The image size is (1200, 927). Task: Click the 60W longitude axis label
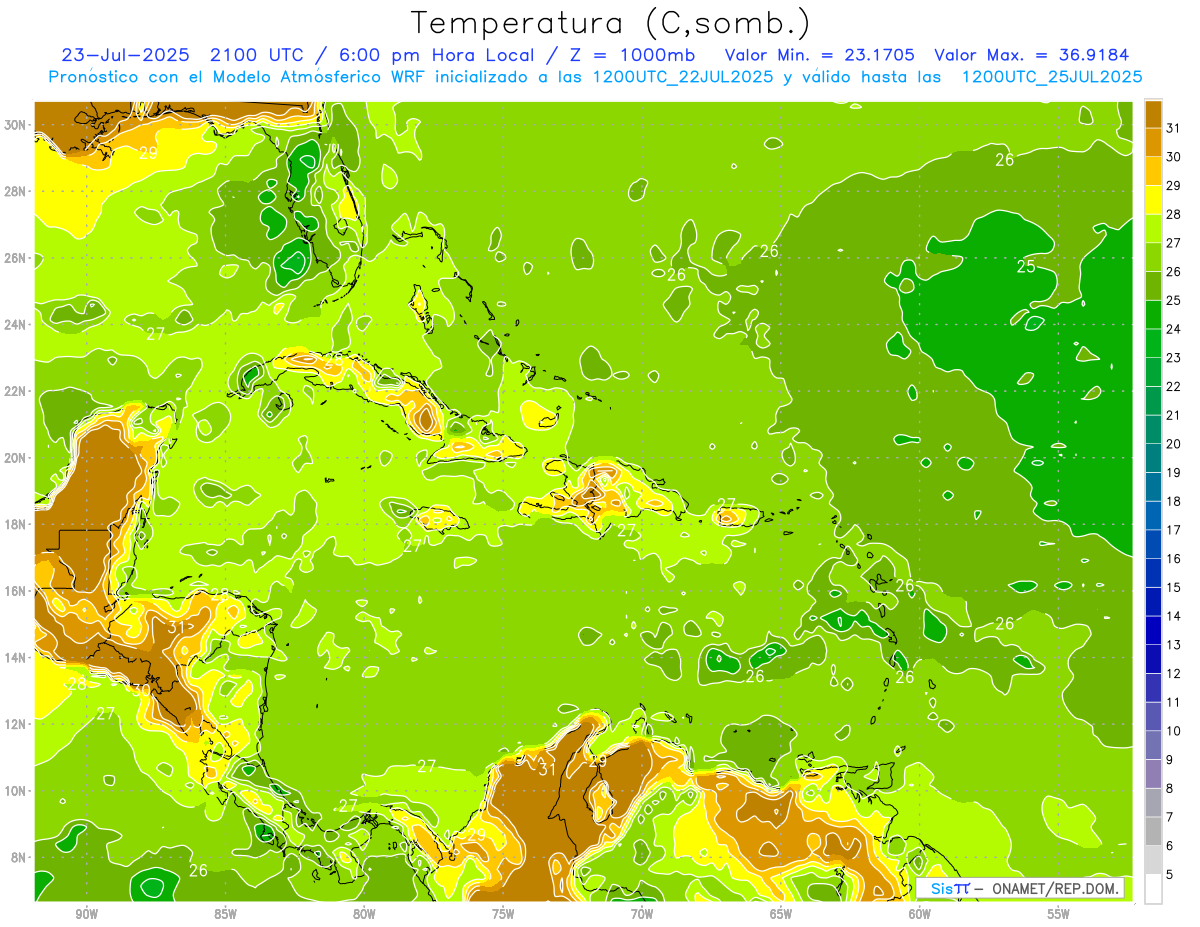pos(920,914)
